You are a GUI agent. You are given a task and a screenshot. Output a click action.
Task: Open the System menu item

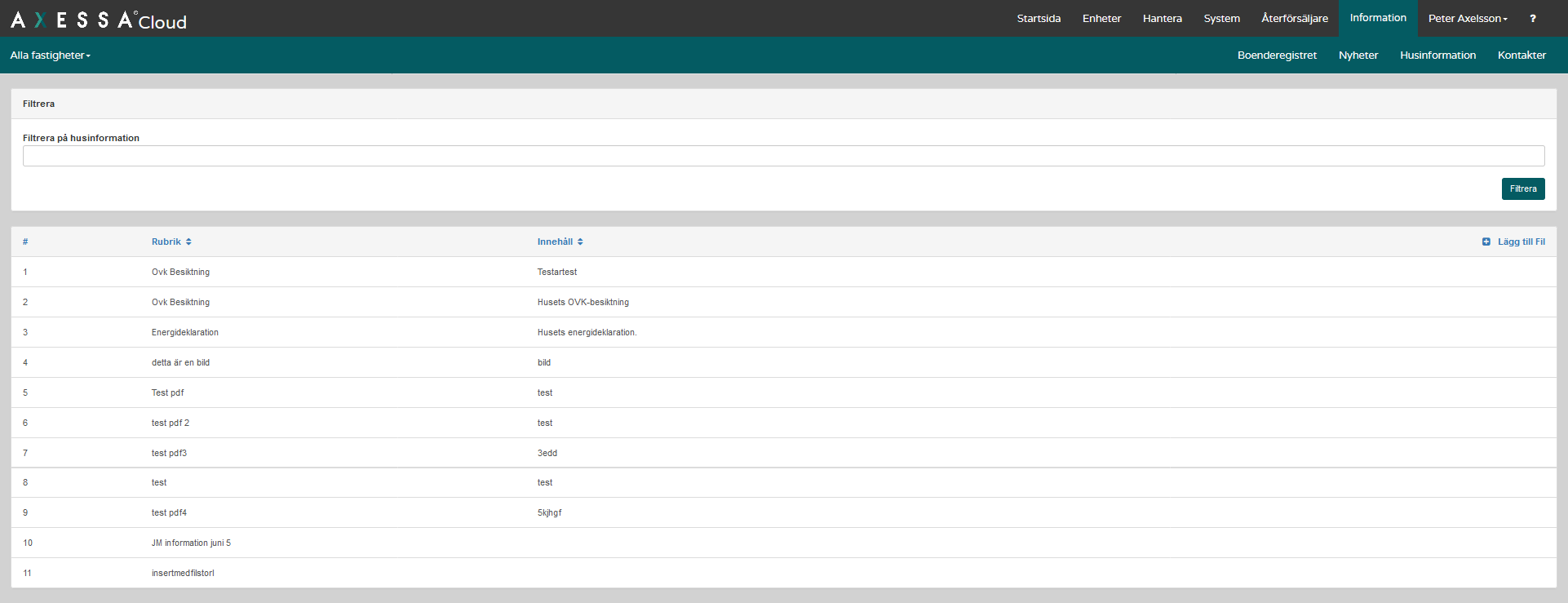point(1221,18)
